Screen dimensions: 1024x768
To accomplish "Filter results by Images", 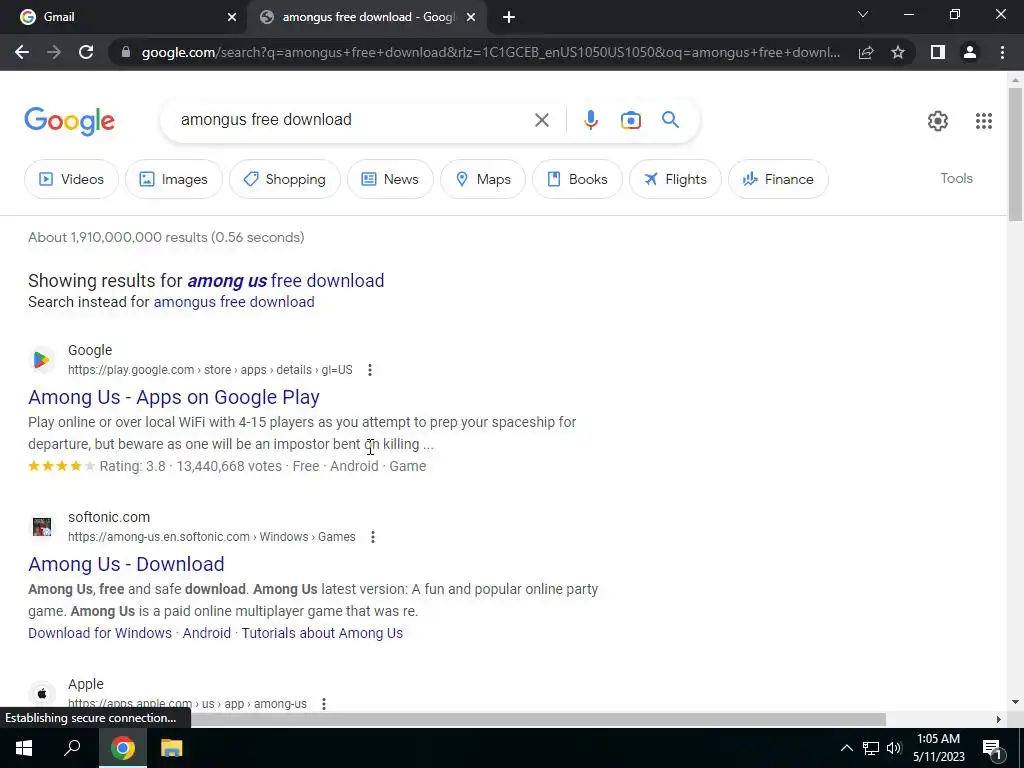I will point(174,179).
